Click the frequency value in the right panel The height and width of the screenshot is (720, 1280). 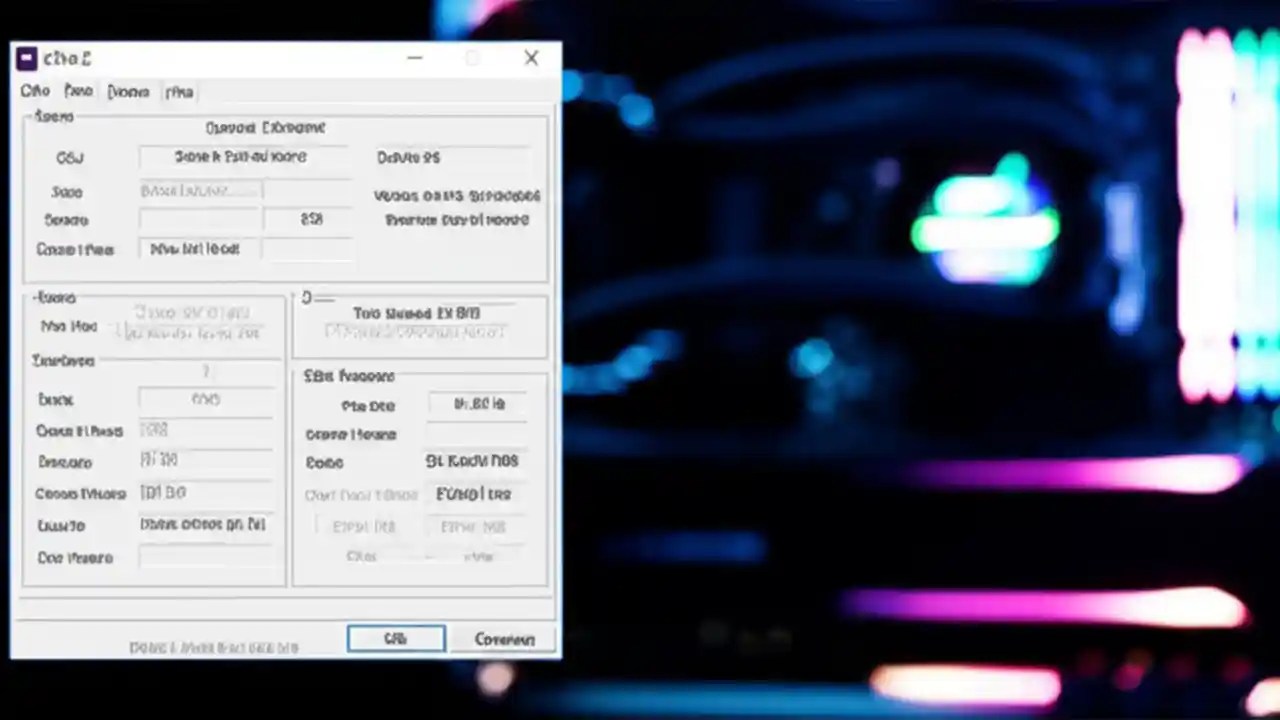pos(478,405)
